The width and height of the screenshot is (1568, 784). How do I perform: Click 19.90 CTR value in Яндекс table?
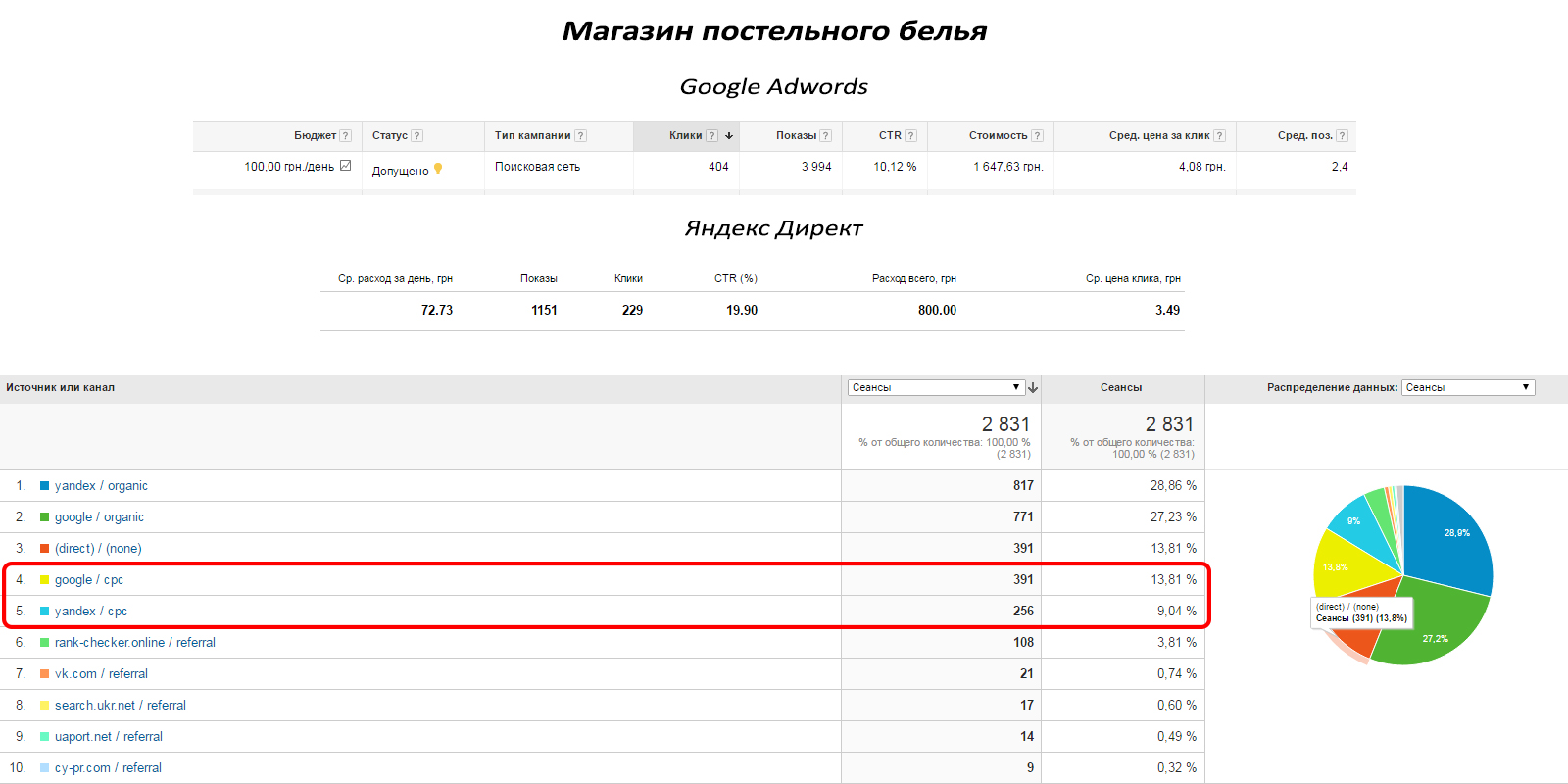click(742, 310)
